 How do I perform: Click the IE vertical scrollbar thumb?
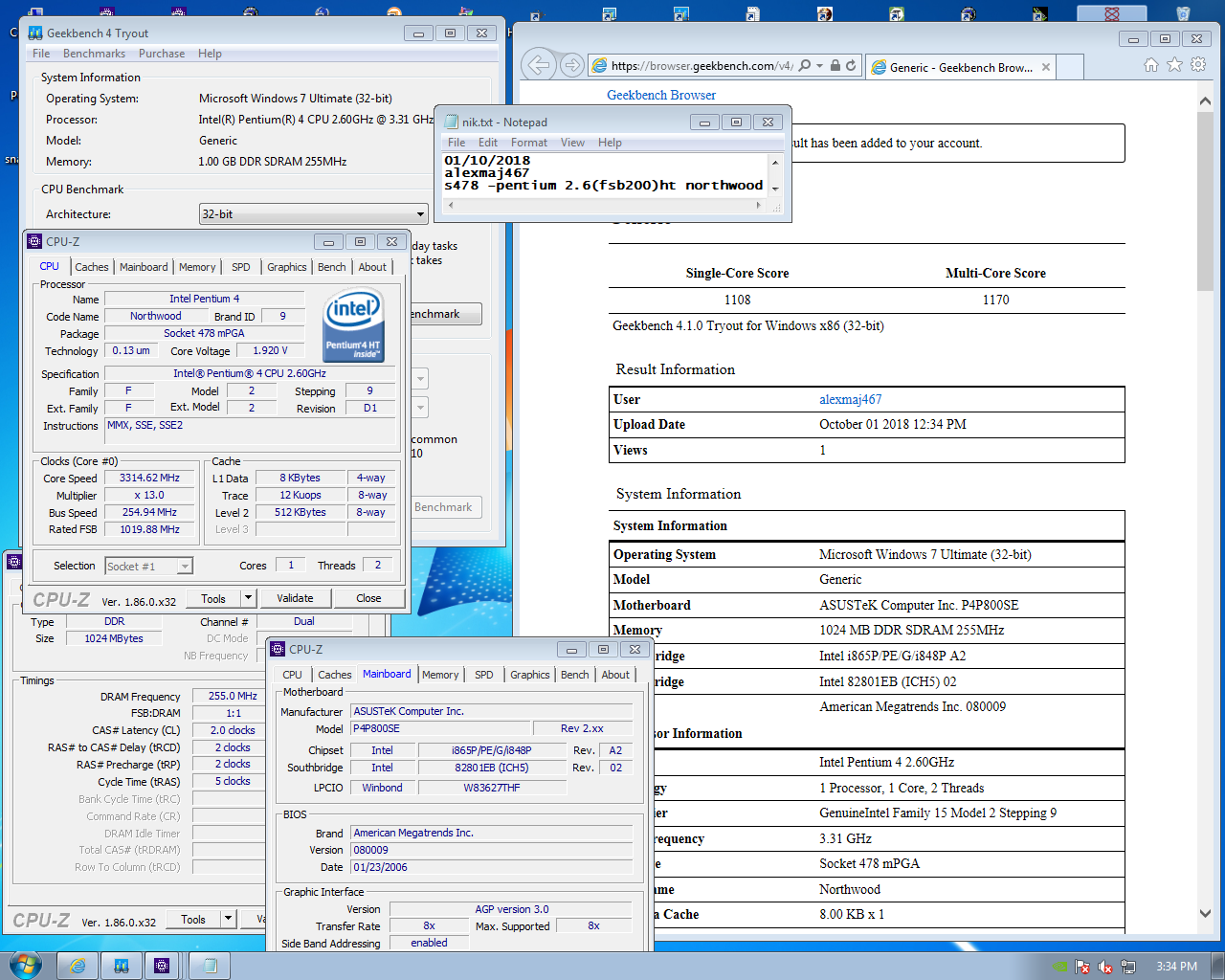tap(1205, 200)
